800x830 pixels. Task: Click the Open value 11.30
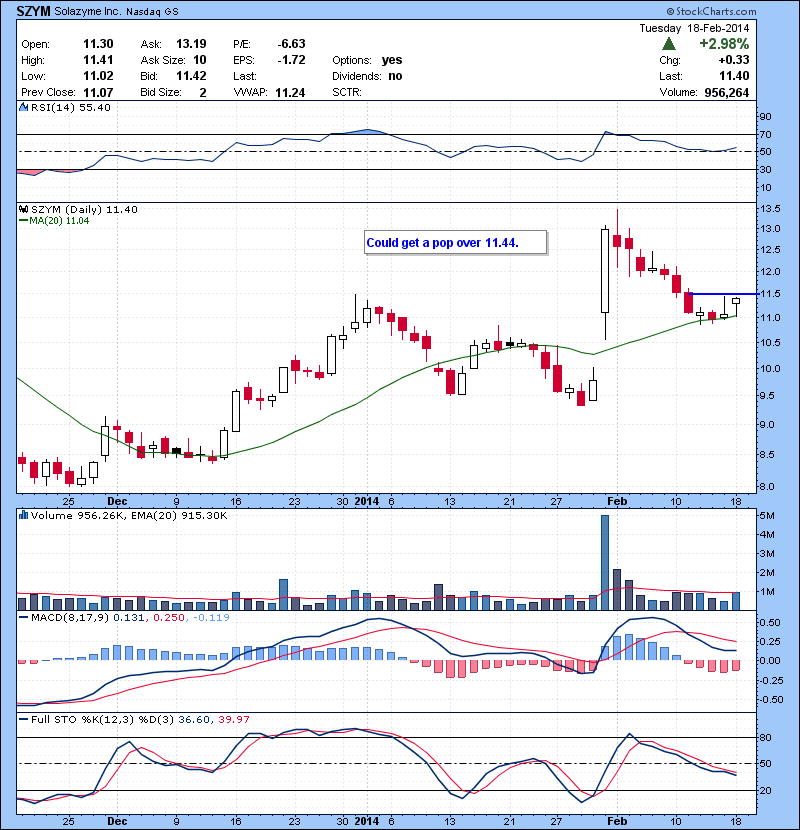tap(98, 44)
